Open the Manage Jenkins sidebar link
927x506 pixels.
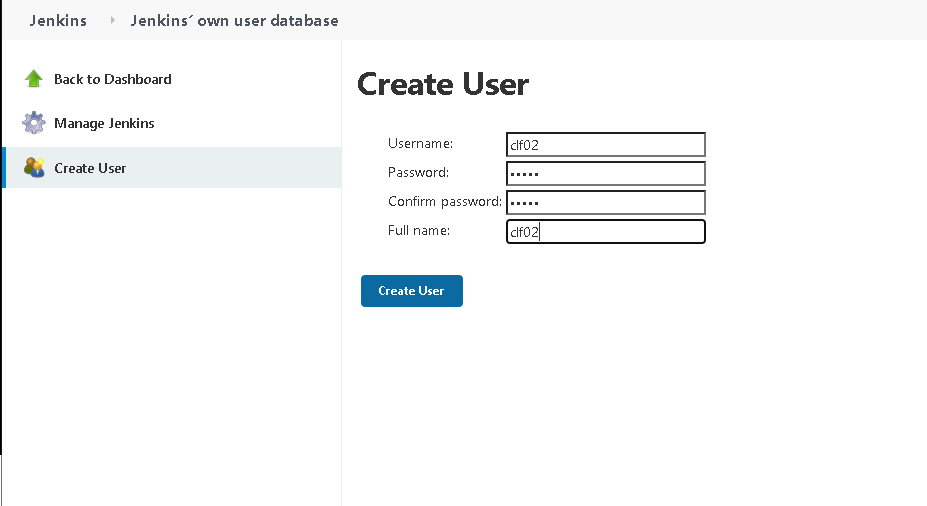pos(104,124)
